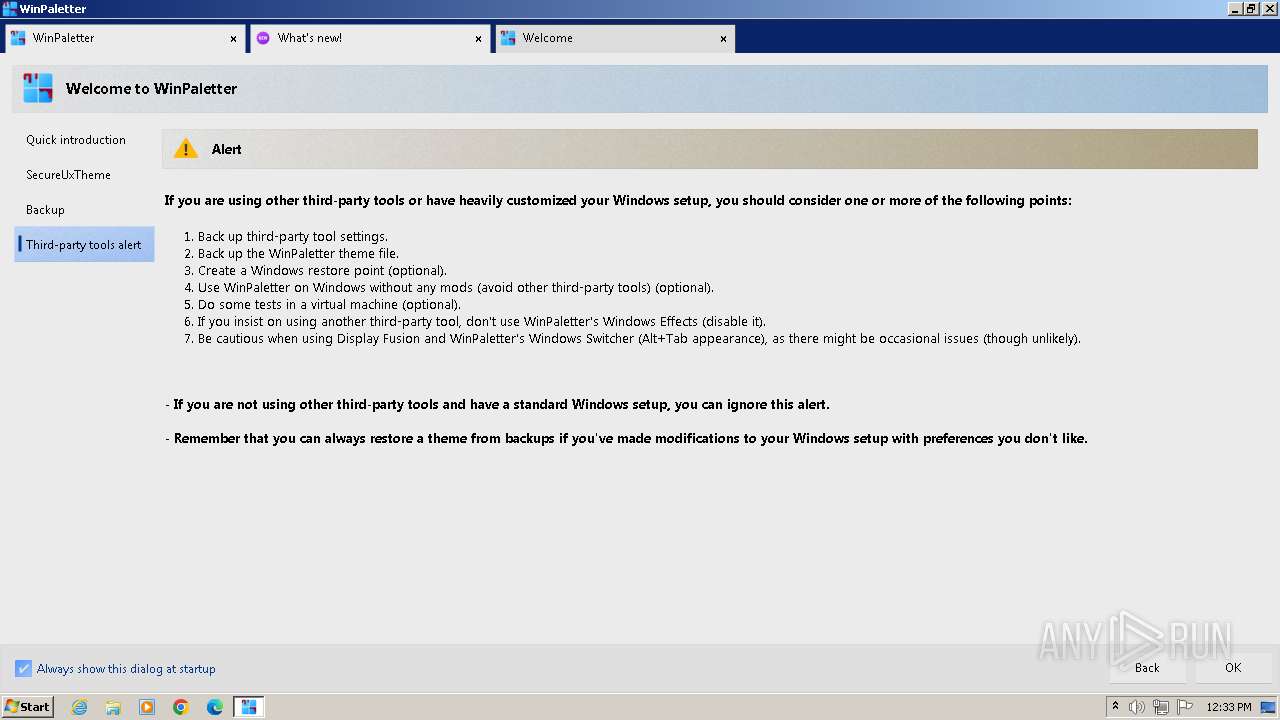The height and width of the screenshot is (720, 1280).
Task: Click the Alert heading text
Action: click(x=227, y=149)
